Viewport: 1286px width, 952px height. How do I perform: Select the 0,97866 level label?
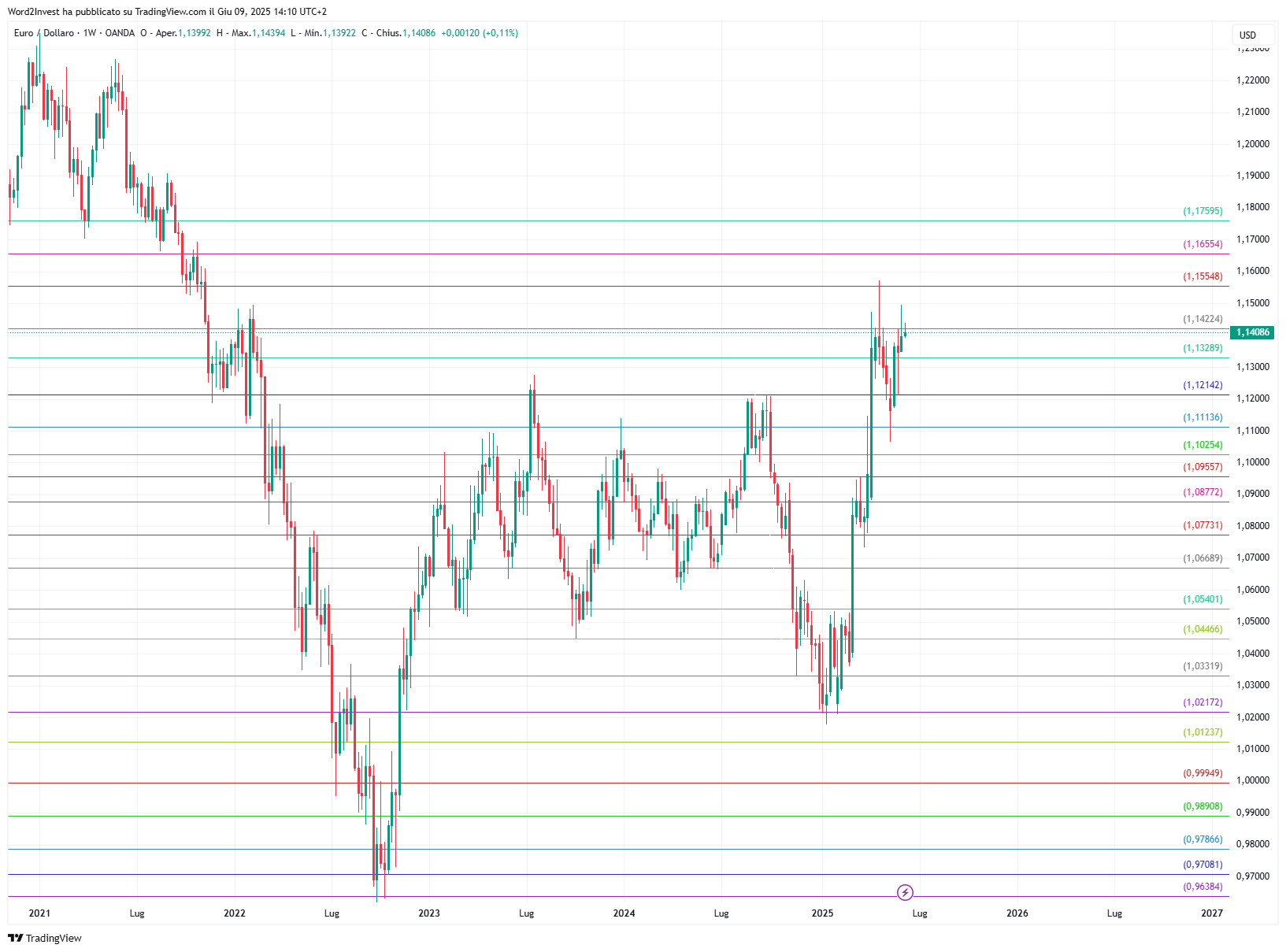(x=1203, y=839)
